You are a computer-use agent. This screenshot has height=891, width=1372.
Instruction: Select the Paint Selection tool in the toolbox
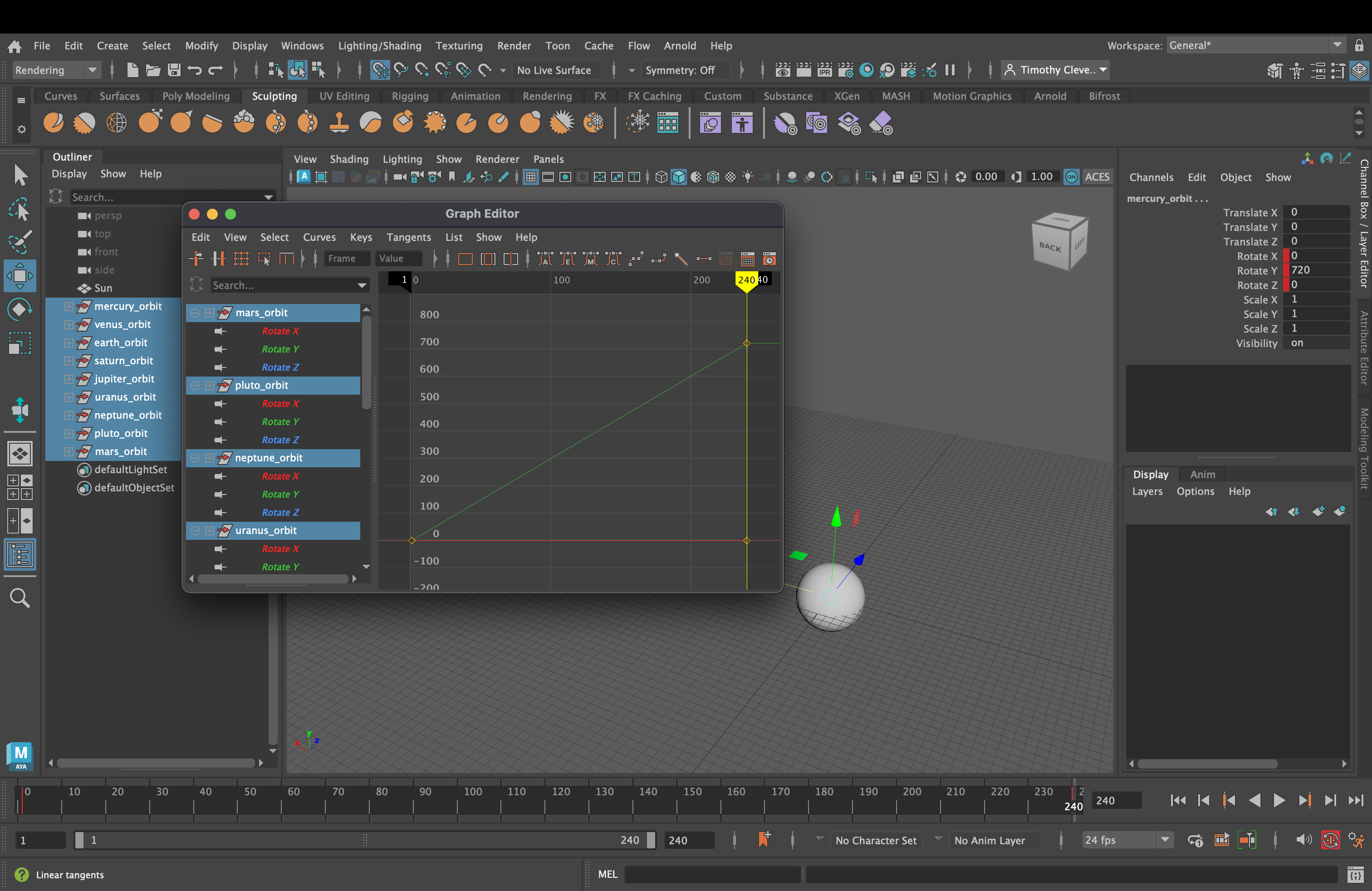click(20, 242)
